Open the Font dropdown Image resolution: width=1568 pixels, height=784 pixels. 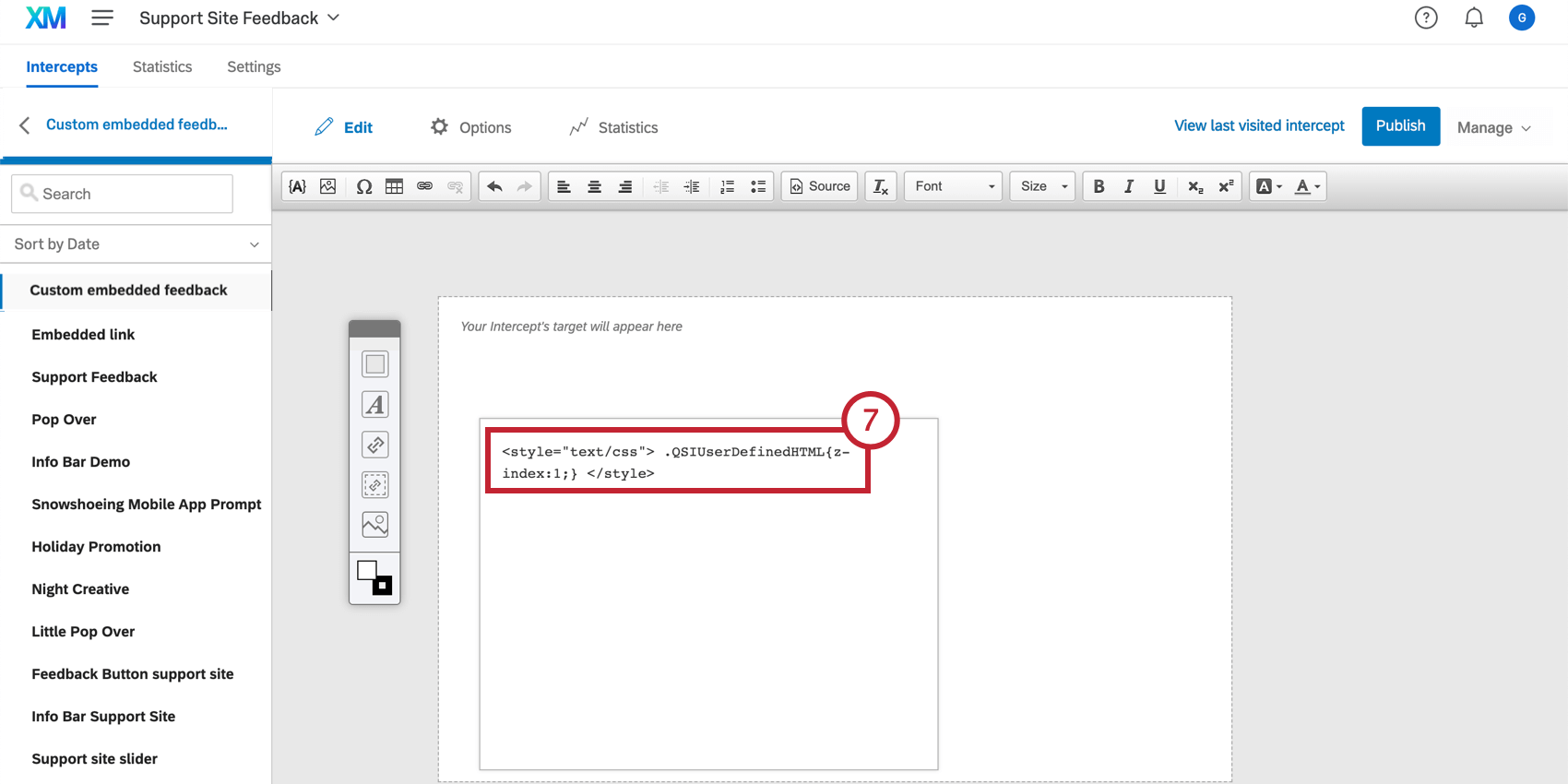[x=953, y=186]
